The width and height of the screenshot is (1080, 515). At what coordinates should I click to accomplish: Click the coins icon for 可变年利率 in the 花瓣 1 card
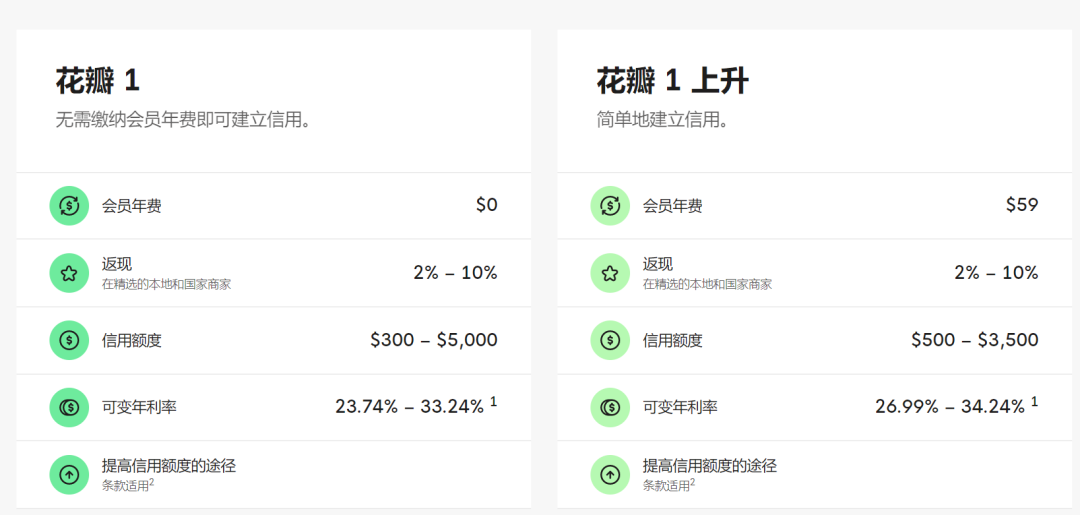(x=69, y=408)
